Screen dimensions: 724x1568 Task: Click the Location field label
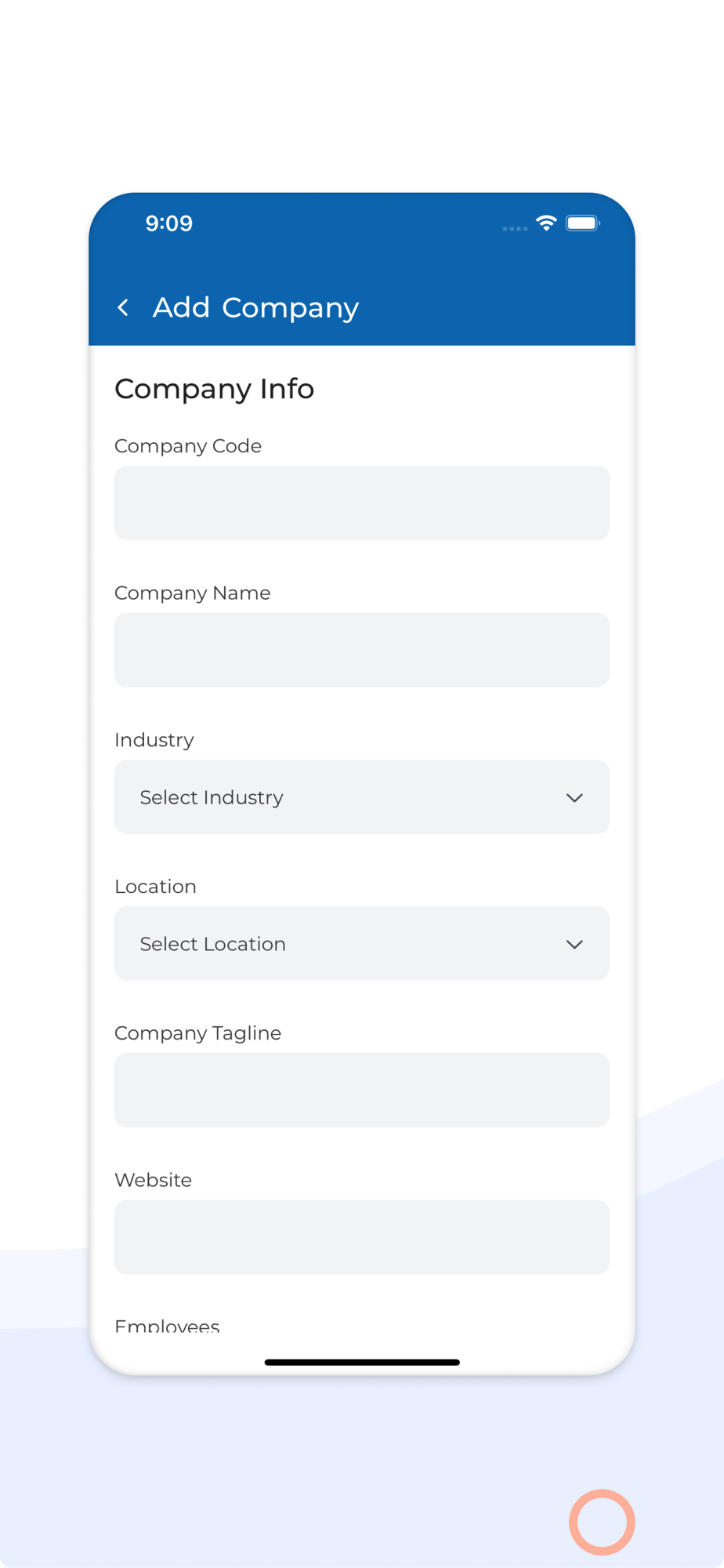(155, 887)
